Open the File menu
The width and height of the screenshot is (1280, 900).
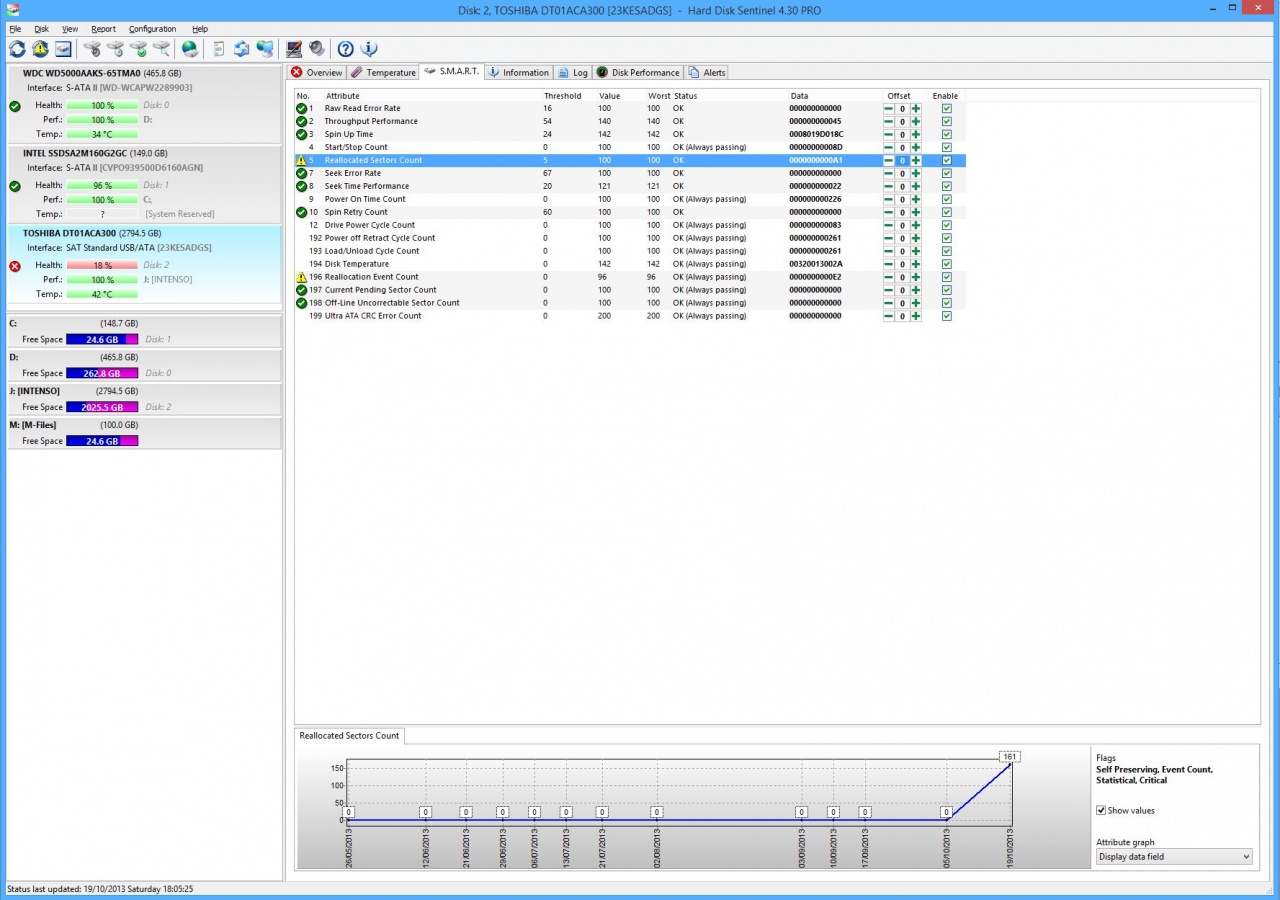click(x=15, y=29)
